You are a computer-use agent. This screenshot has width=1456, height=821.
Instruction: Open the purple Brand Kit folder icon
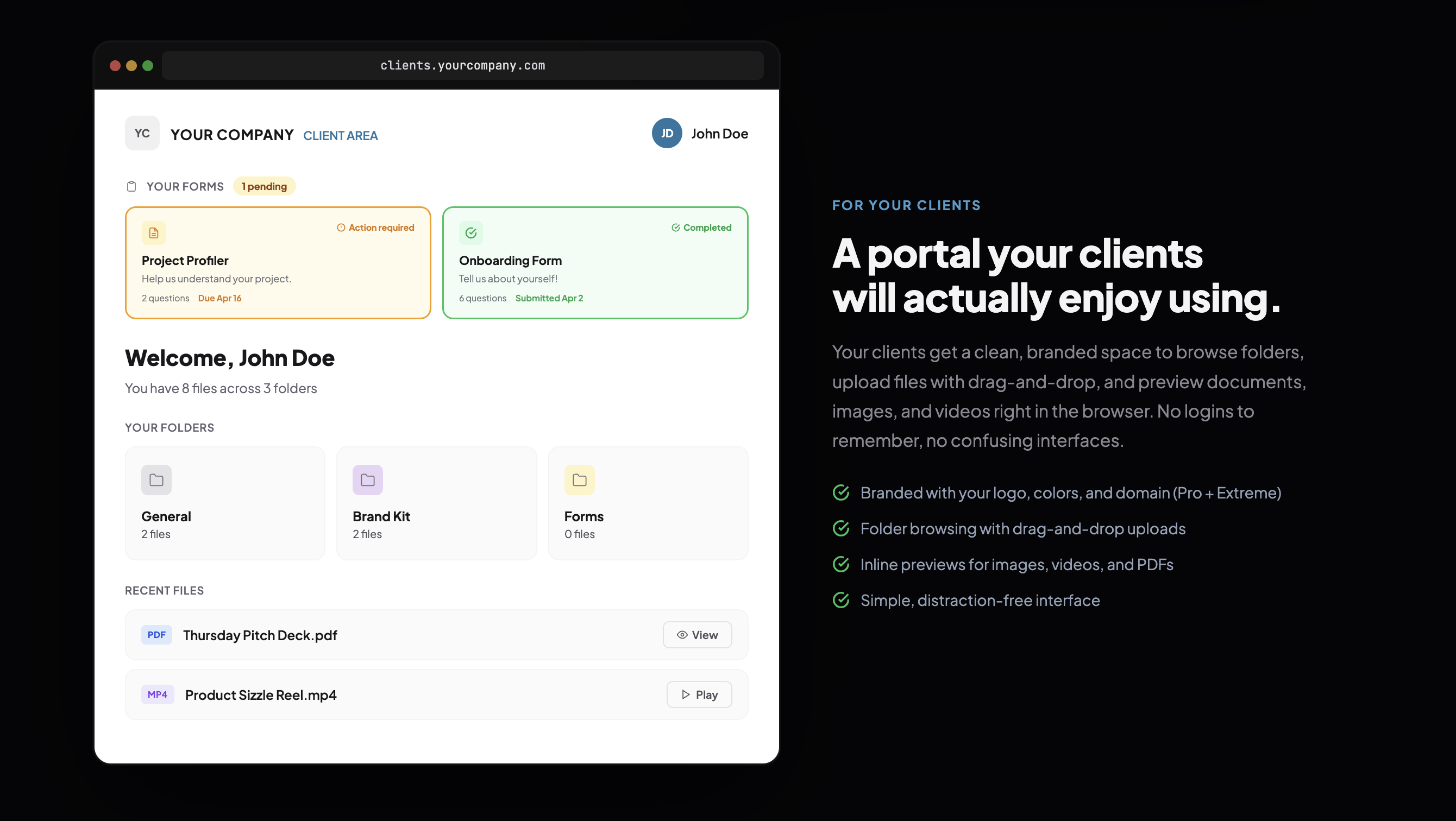click(367, 479)
